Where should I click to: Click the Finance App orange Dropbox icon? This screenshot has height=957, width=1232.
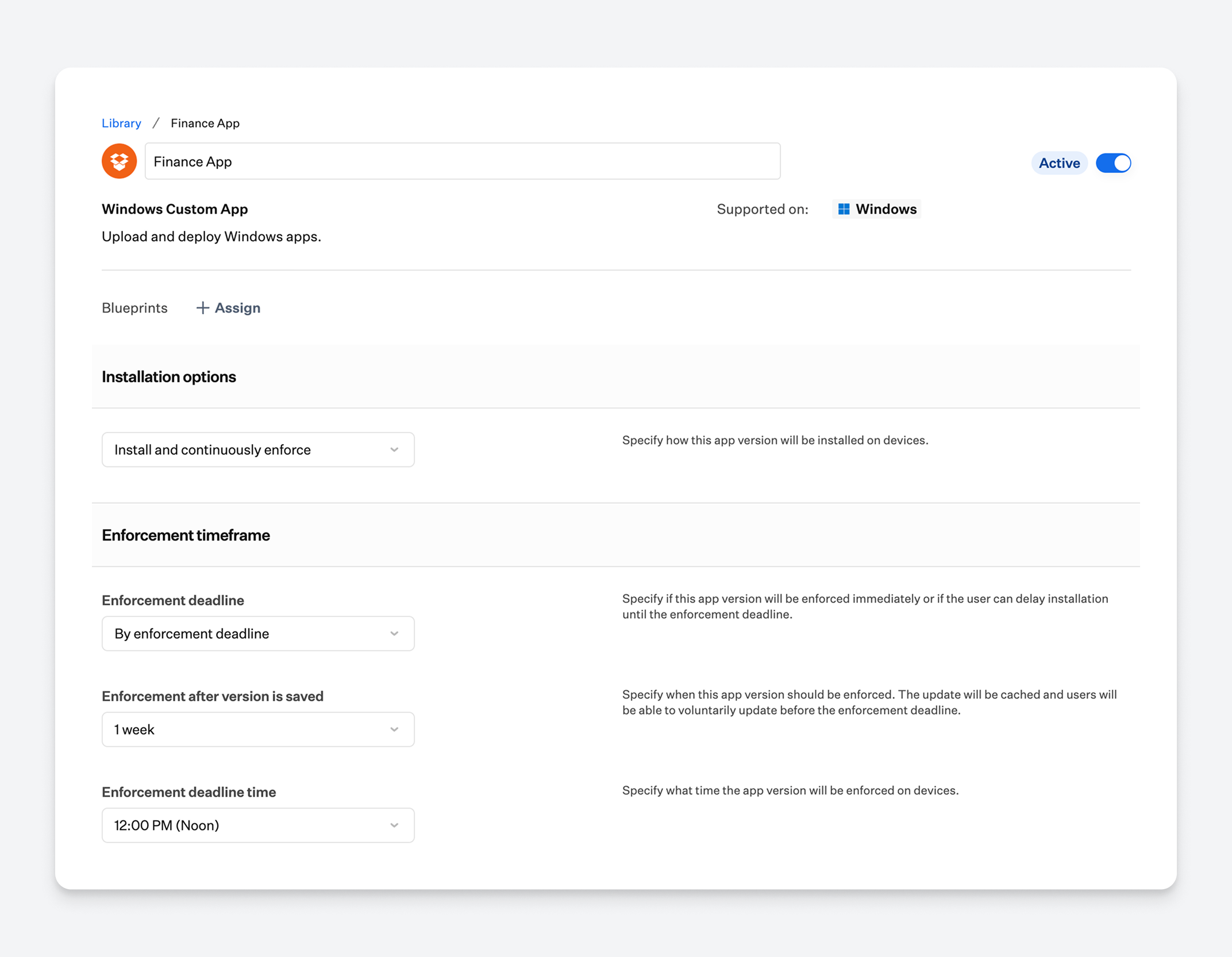[119, 161]
